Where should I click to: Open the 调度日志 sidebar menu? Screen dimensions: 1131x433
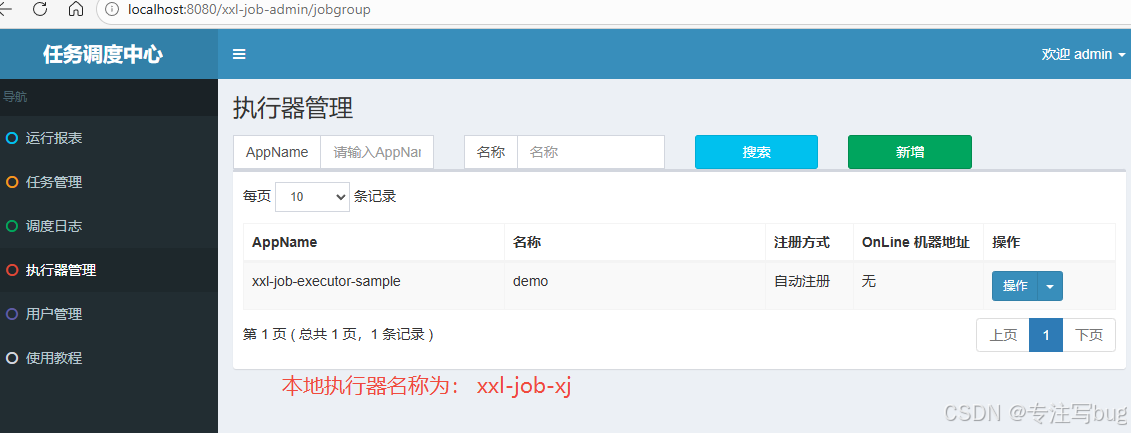coord(109,227)
